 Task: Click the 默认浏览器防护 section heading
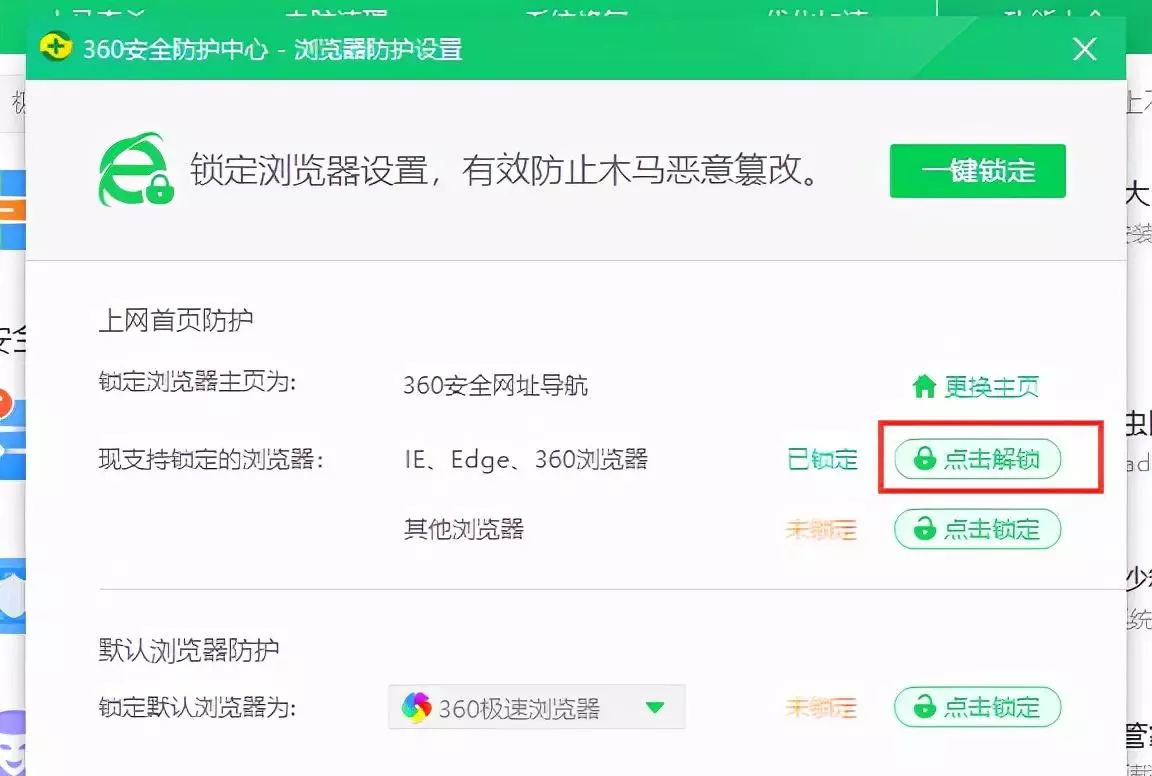click(x=189, y=650)
